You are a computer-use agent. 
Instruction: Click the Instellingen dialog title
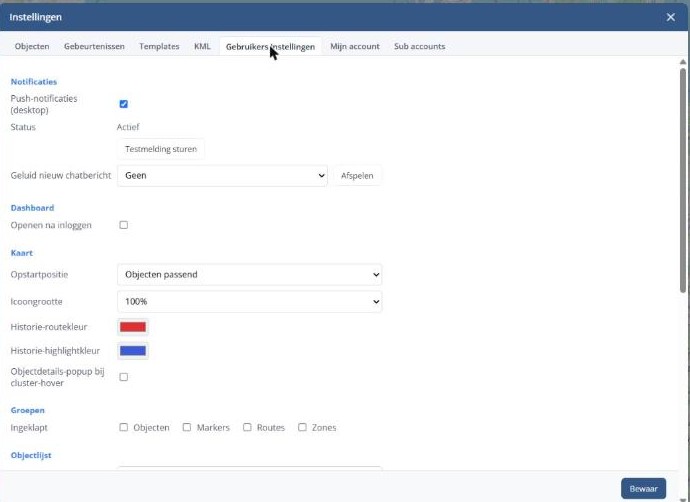(x=36, y=17)
